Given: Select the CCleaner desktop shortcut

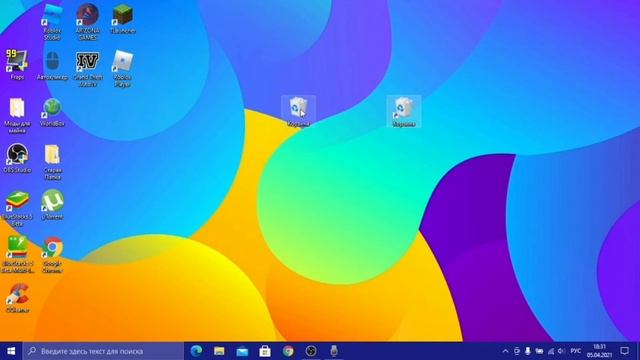Looking at the screenshot, I should pos(17,298).
